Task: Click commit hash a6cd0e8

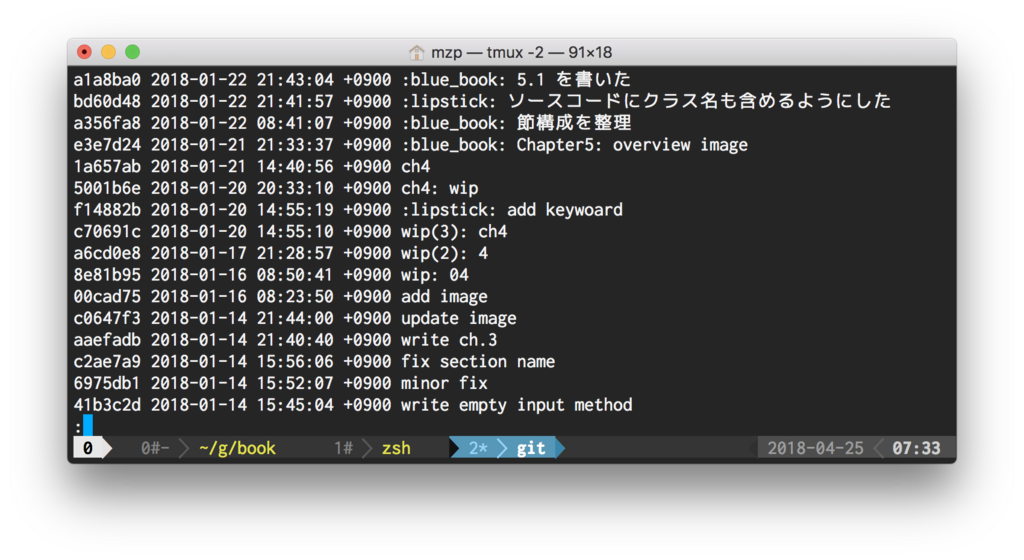Action: pyautogui.click(x=107, y=253)
